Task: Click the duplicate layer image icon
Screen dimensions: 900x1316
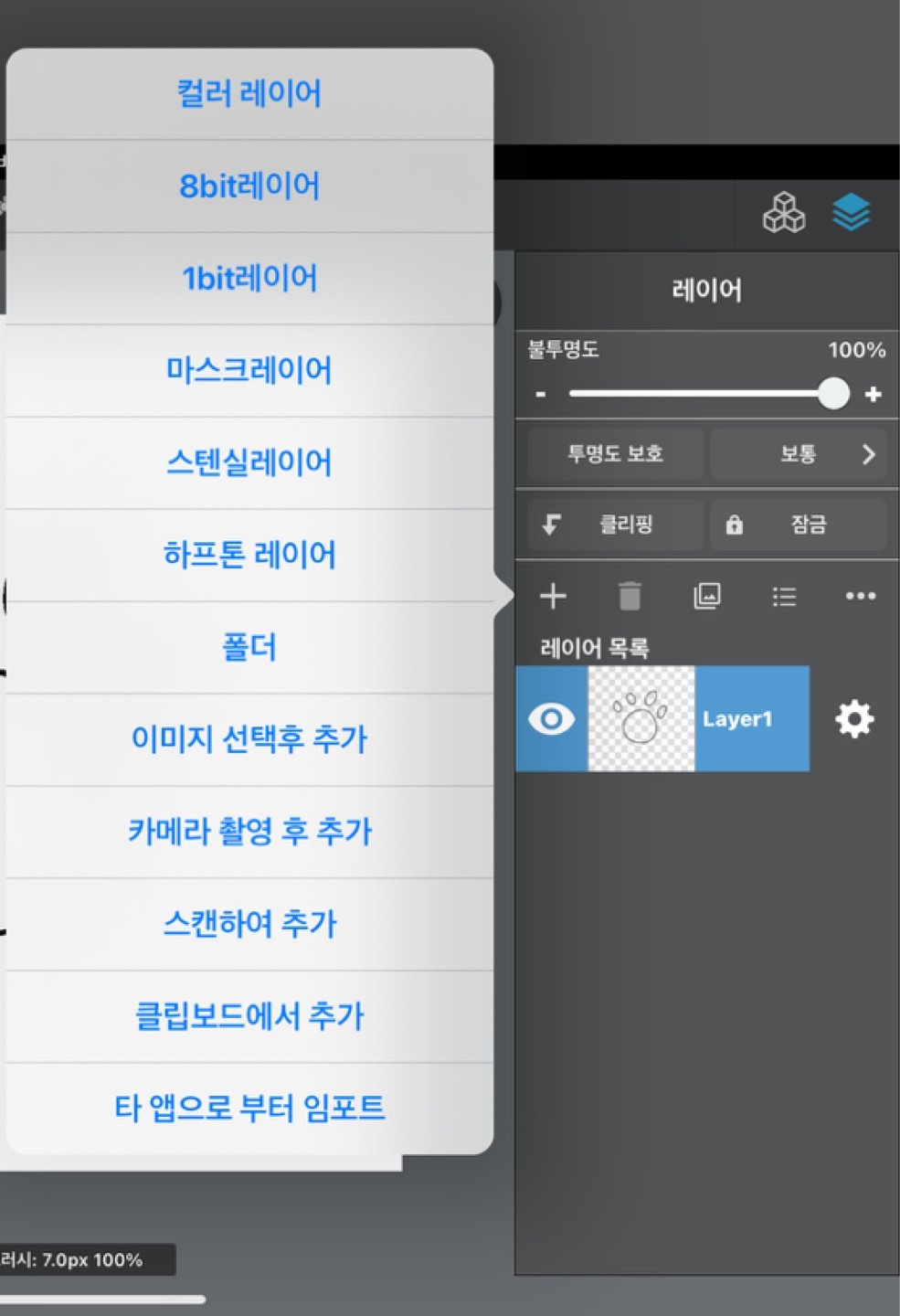Action: 707,597
